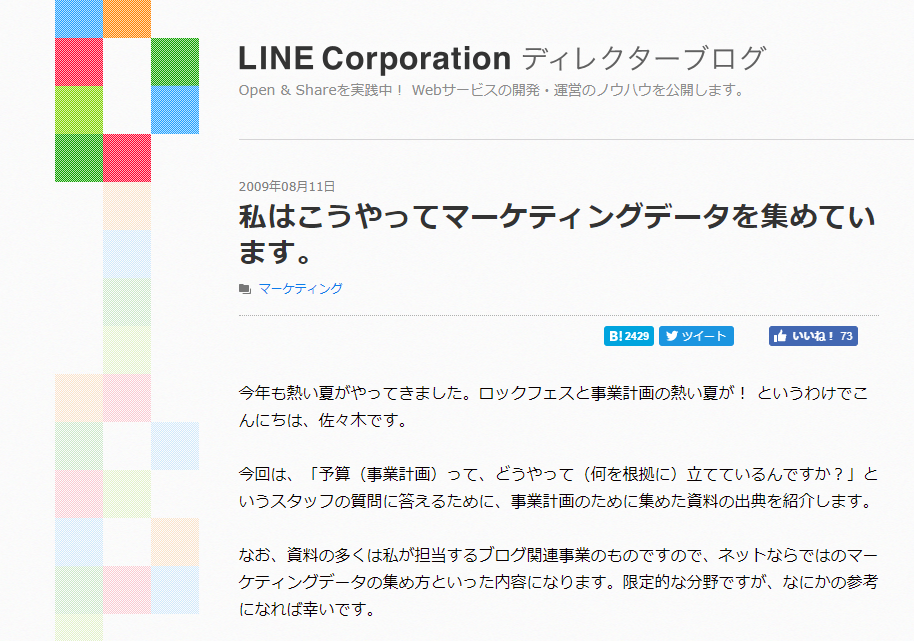Click the red square below the white tile
Screen dimensions: 914x641
click(x=127, y=158)
